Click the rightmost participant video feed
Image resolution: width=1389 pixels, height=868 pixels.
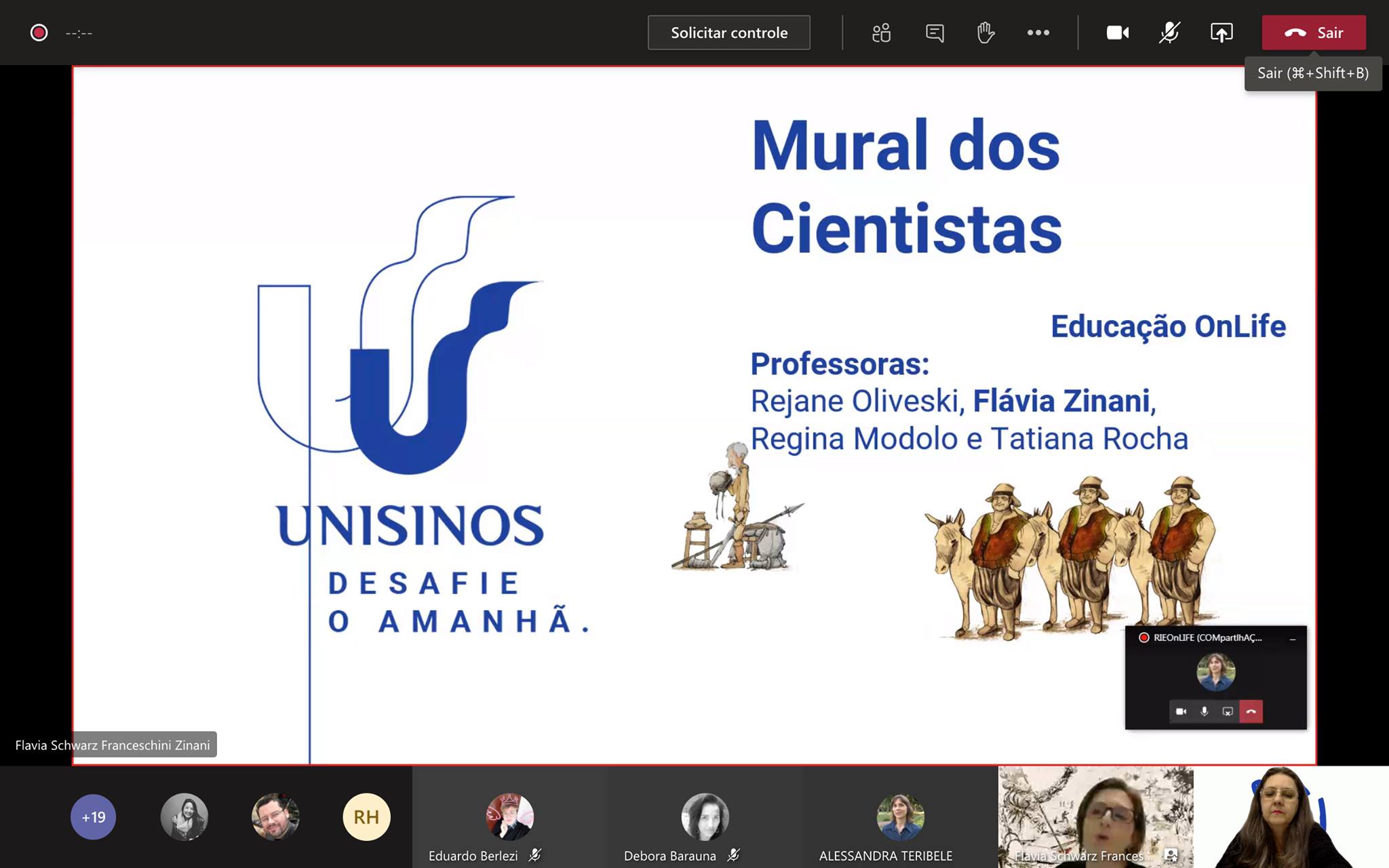pos(1291,817)
